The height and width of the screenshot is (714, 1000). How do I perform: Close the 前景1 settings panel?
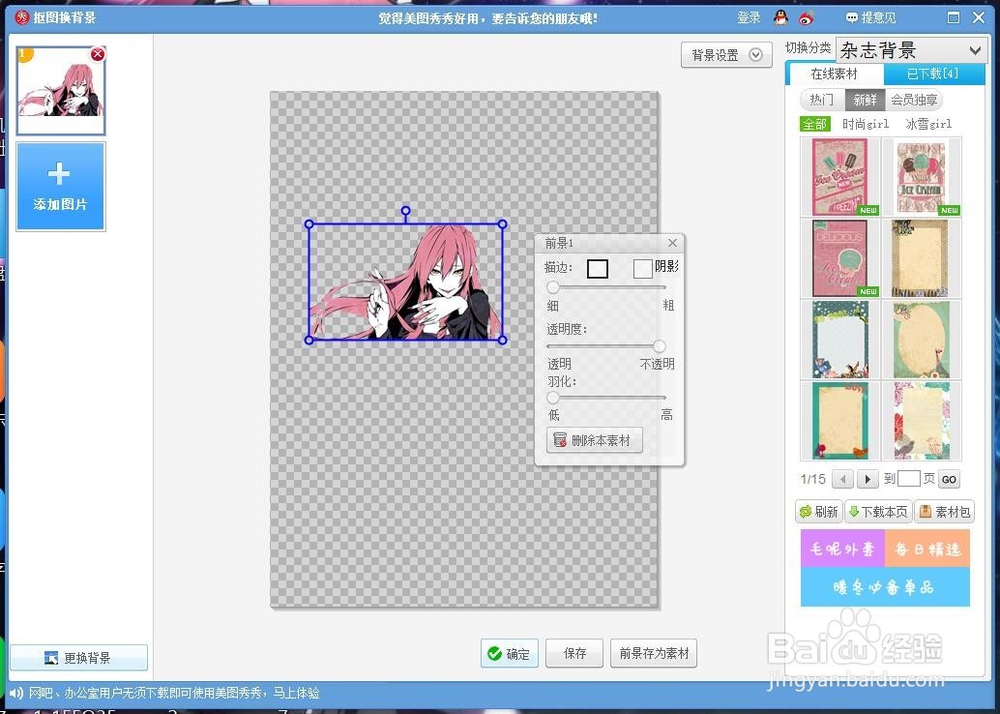tap(672, 243)
